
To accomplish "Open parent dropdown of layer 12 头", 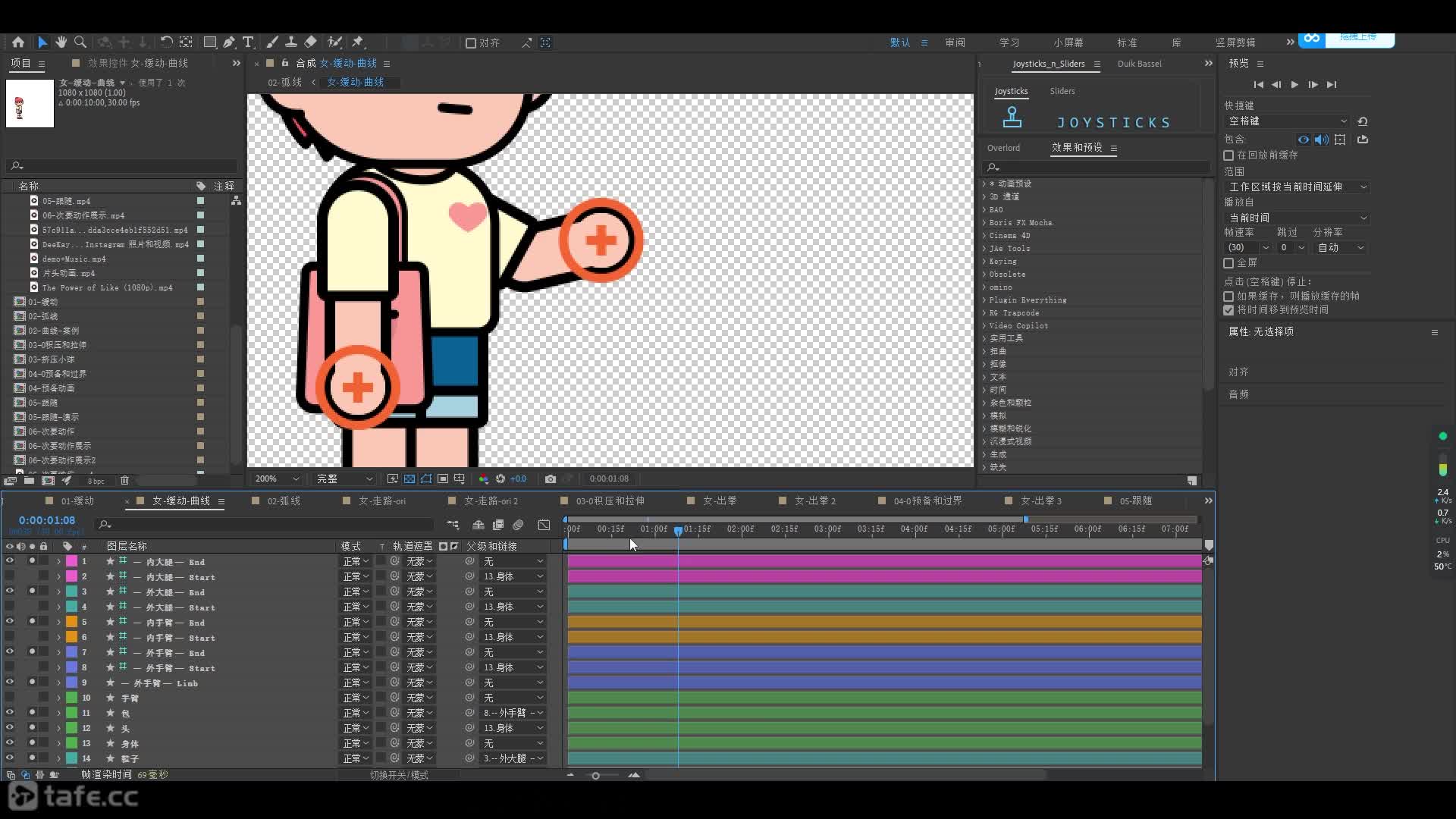I will tap(514, 728).
